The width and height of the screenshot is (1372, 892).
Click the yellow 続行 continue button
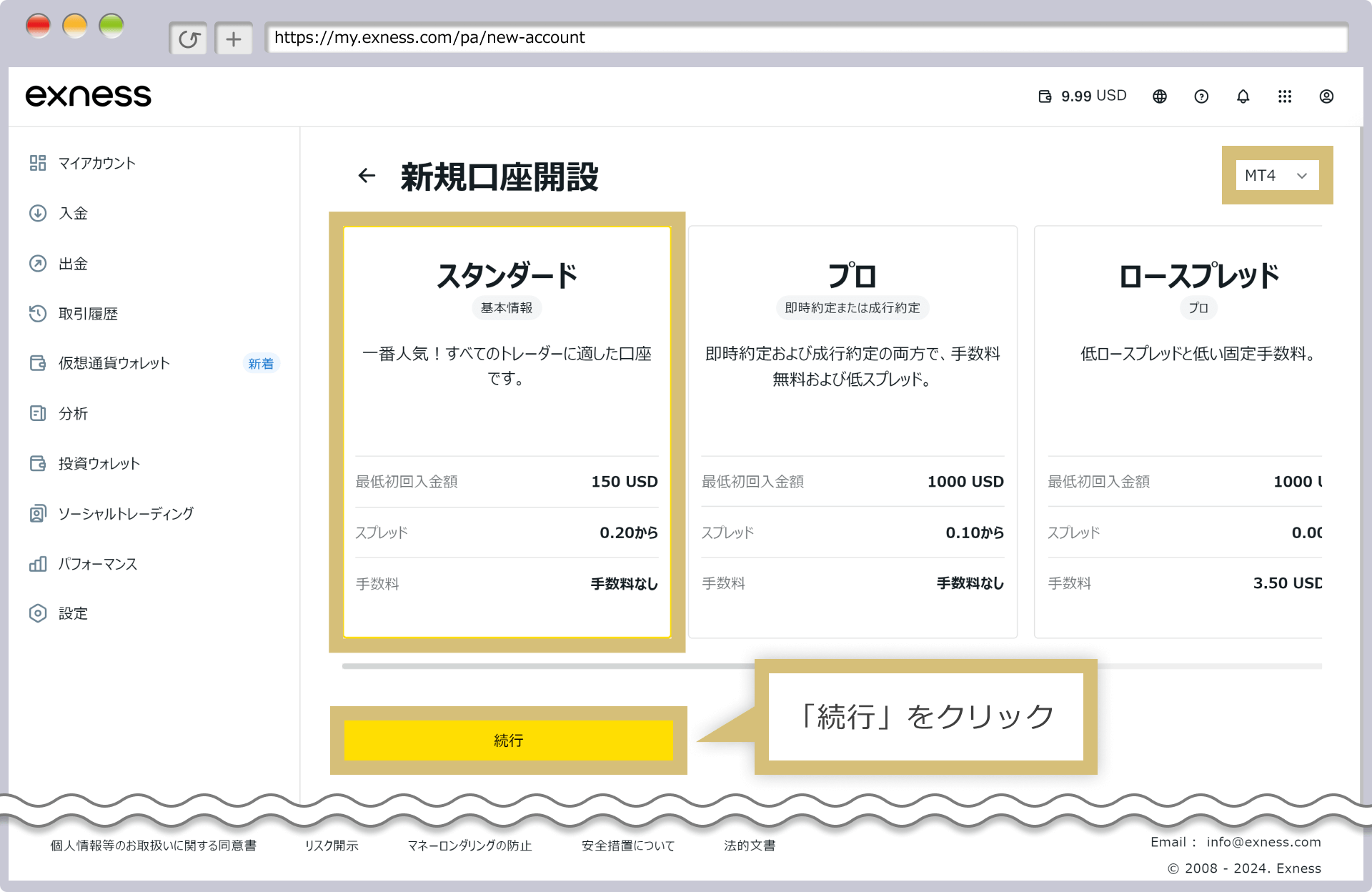pyautogui.click(x=508, y=740)
